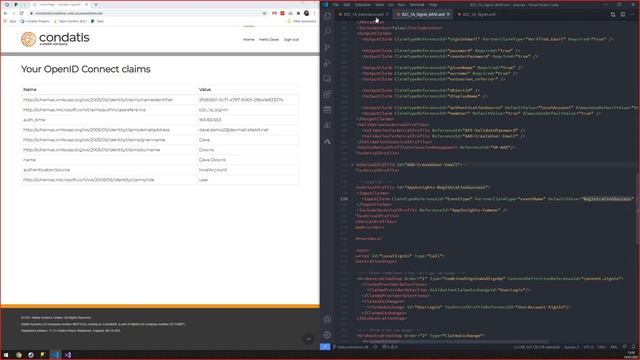Open Chrome three-dot menu
Image resolution: width=640 pixels, height=360 pixels.
tap(315, 13)
